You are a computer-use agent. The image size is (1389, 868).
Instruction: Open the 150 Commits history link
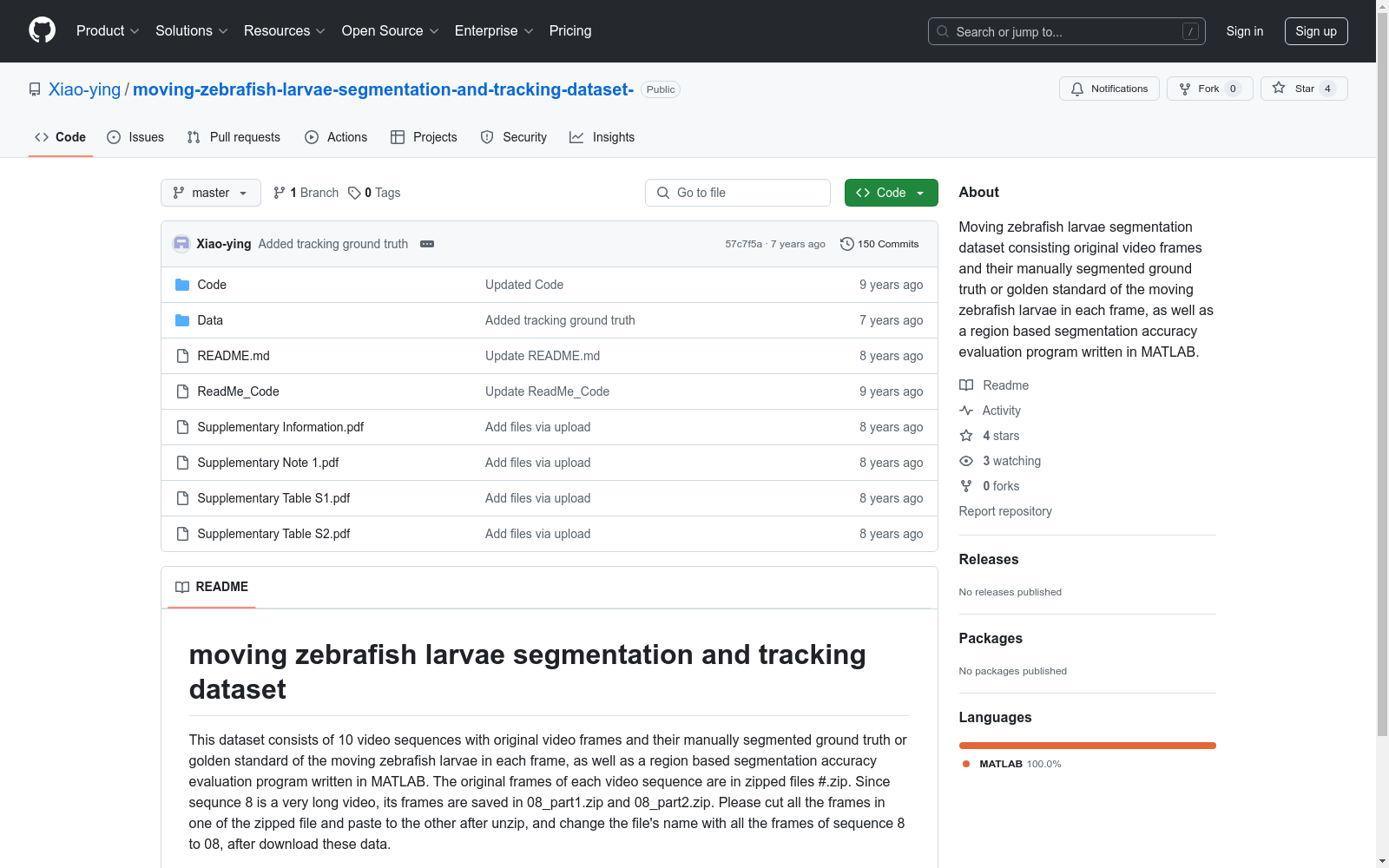click(x=879, y=244)
